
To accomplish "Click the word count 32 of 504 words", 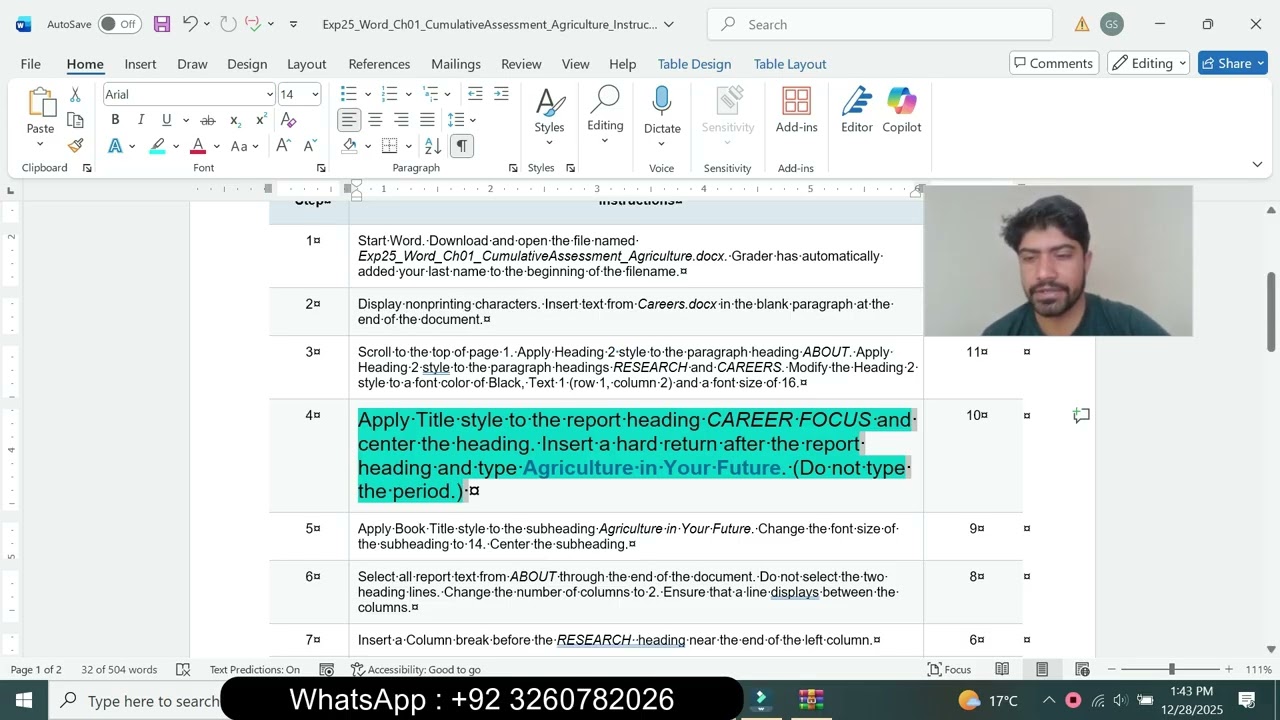I will pos(119,669).
